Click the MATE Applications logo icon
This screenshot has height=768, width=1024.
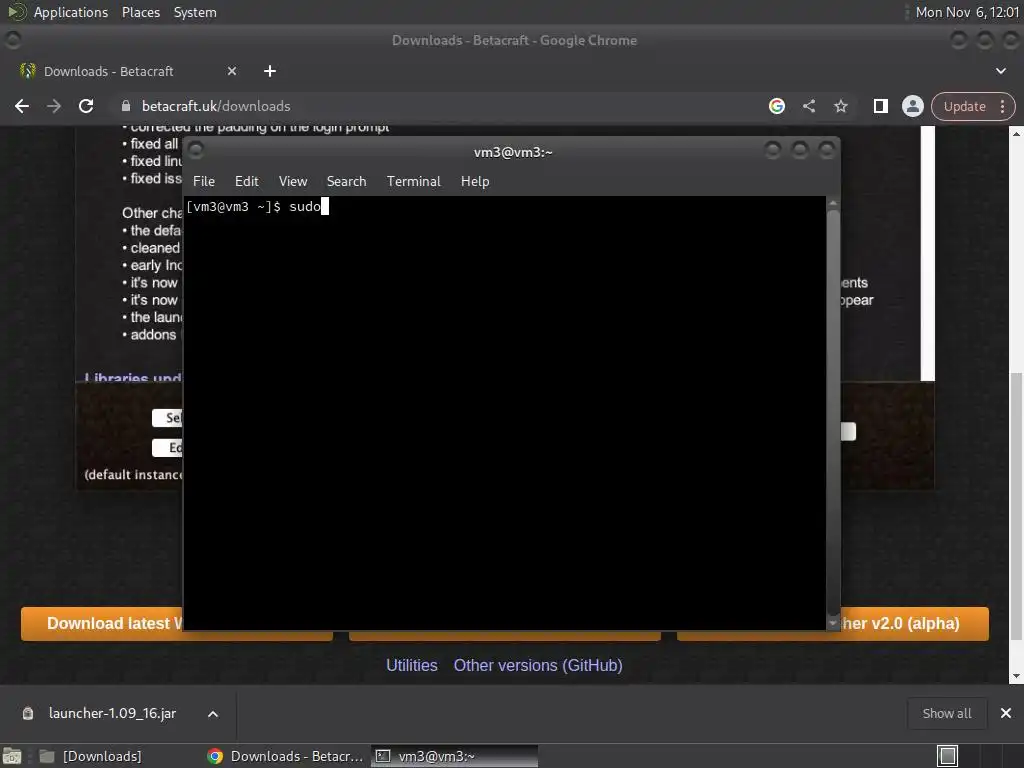click(17, 12)
